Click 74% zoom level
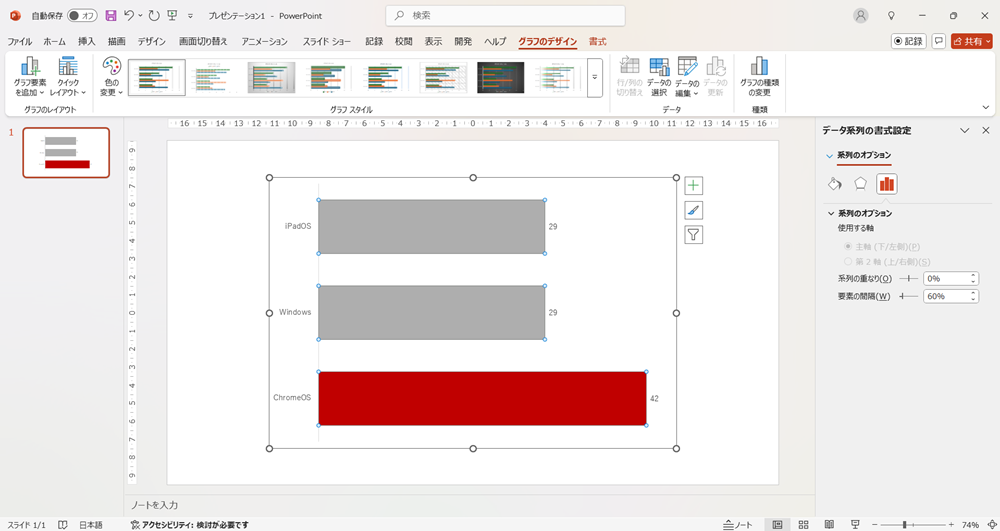This screenshot has height=531, width=1000. pos(971,525)
